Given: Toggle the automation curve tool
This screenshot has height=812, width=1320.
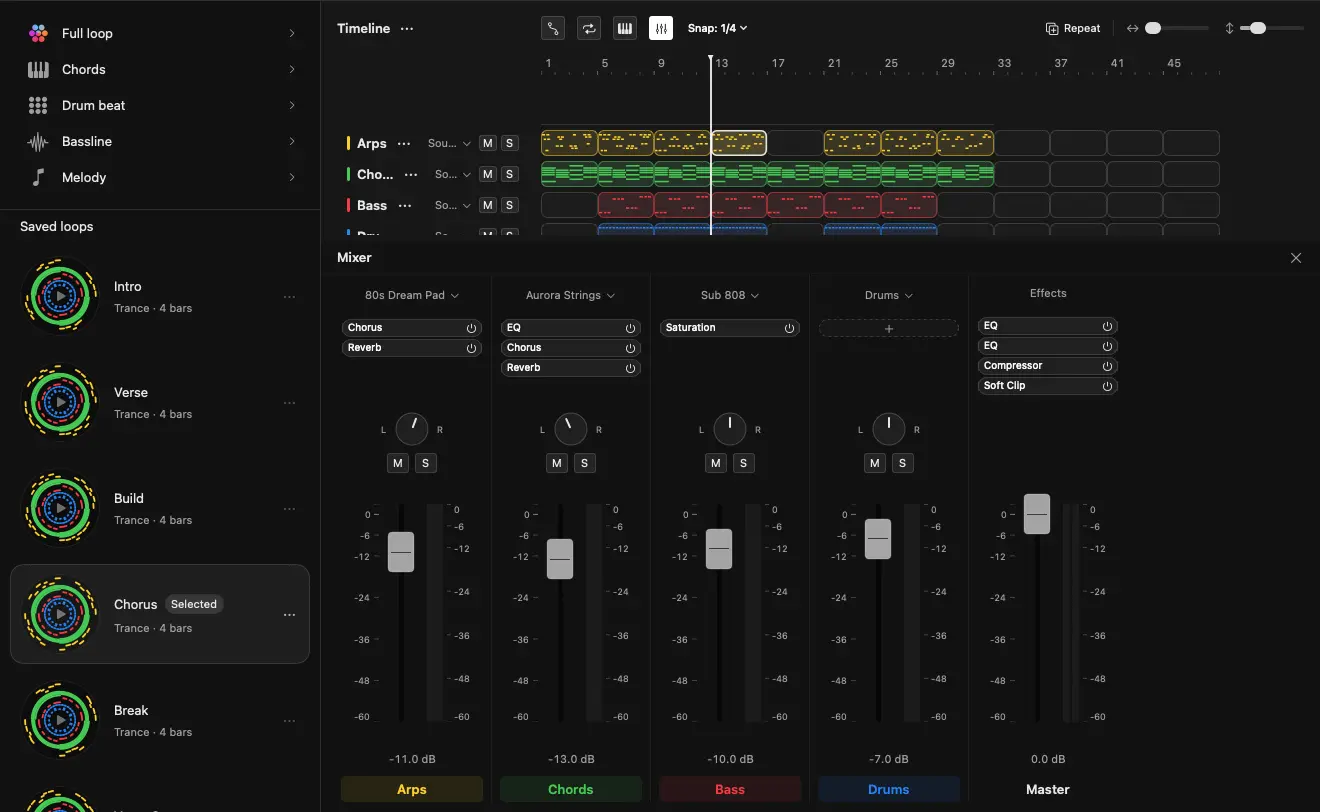Looking at the screenshot, I should click(x=553, y=28).
